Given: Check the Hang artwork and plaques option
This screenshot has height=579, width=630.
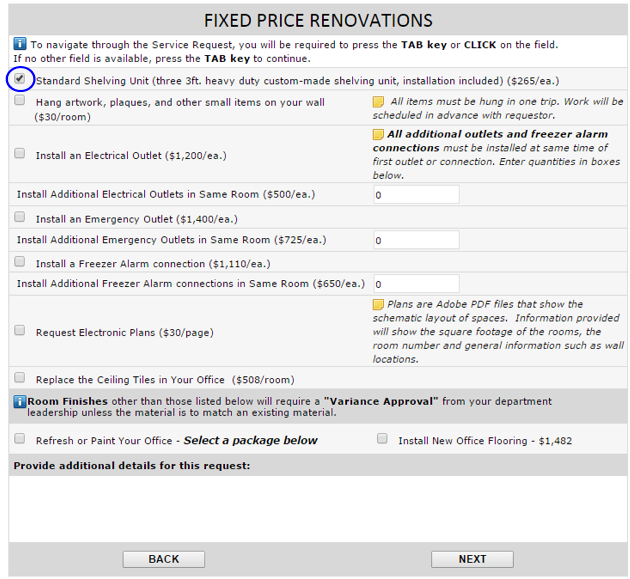Looking at the screenshot, I should pos(20,101).
